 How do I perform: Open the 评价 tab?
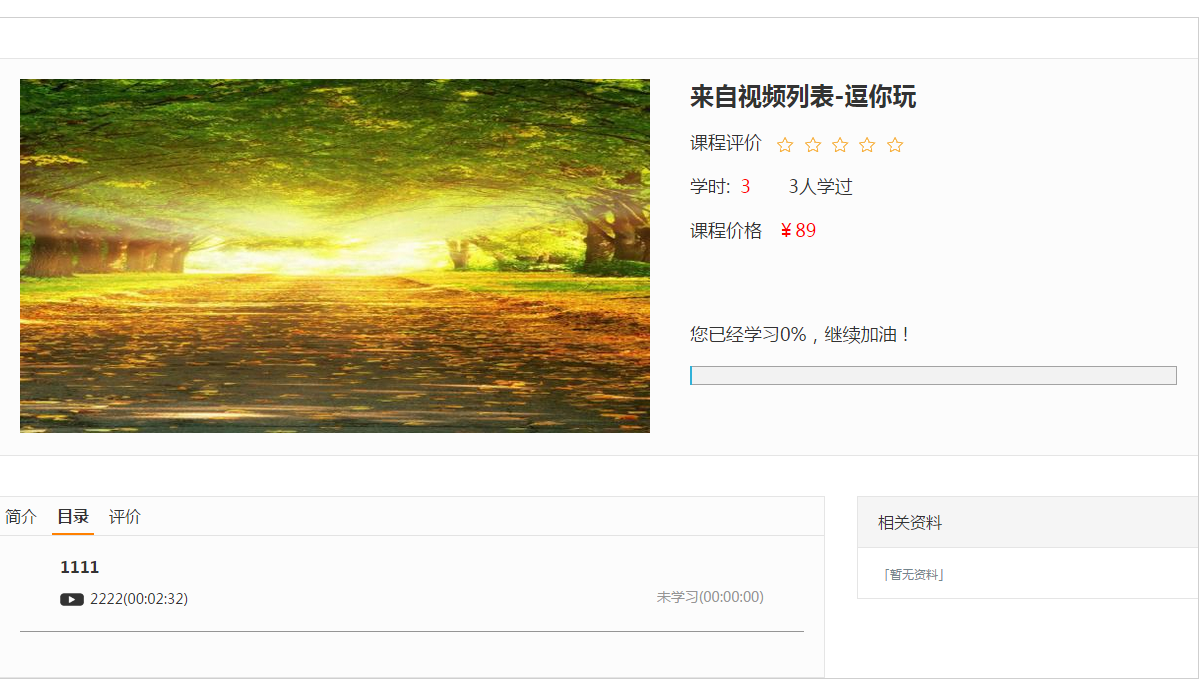coord(125,517)
